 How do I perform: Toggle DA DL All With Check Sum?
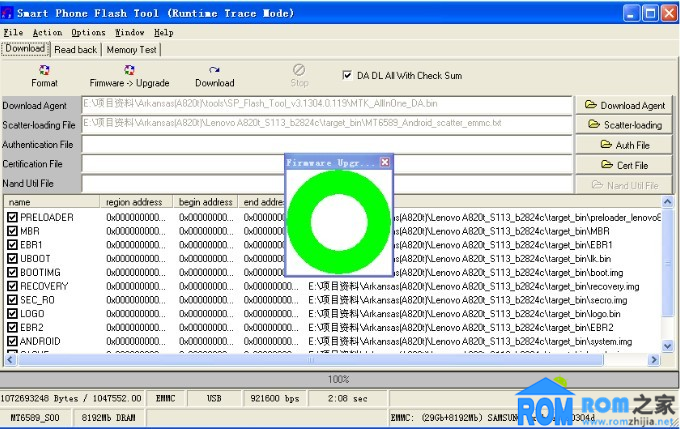(348, 75)
